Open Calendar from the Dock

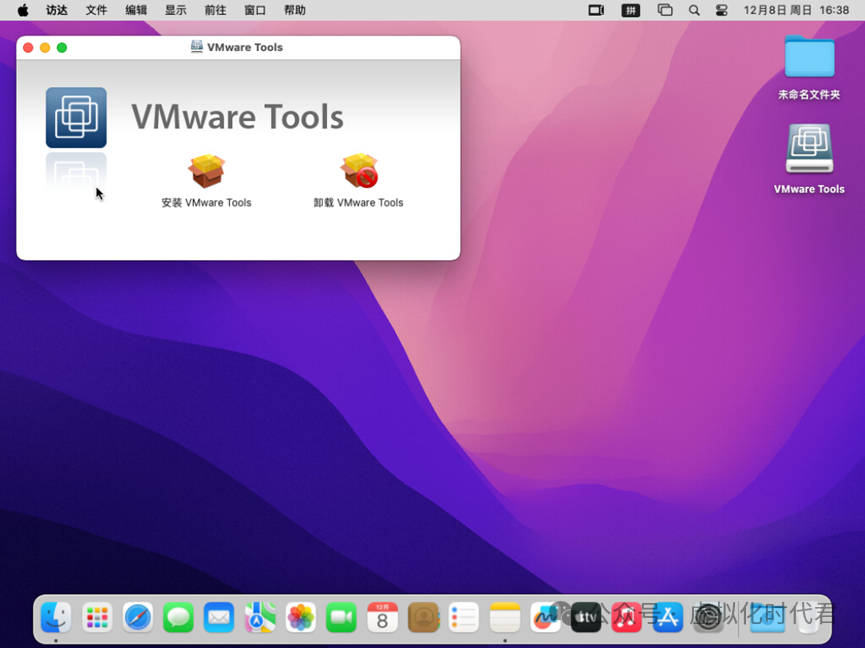coord(382,617)
